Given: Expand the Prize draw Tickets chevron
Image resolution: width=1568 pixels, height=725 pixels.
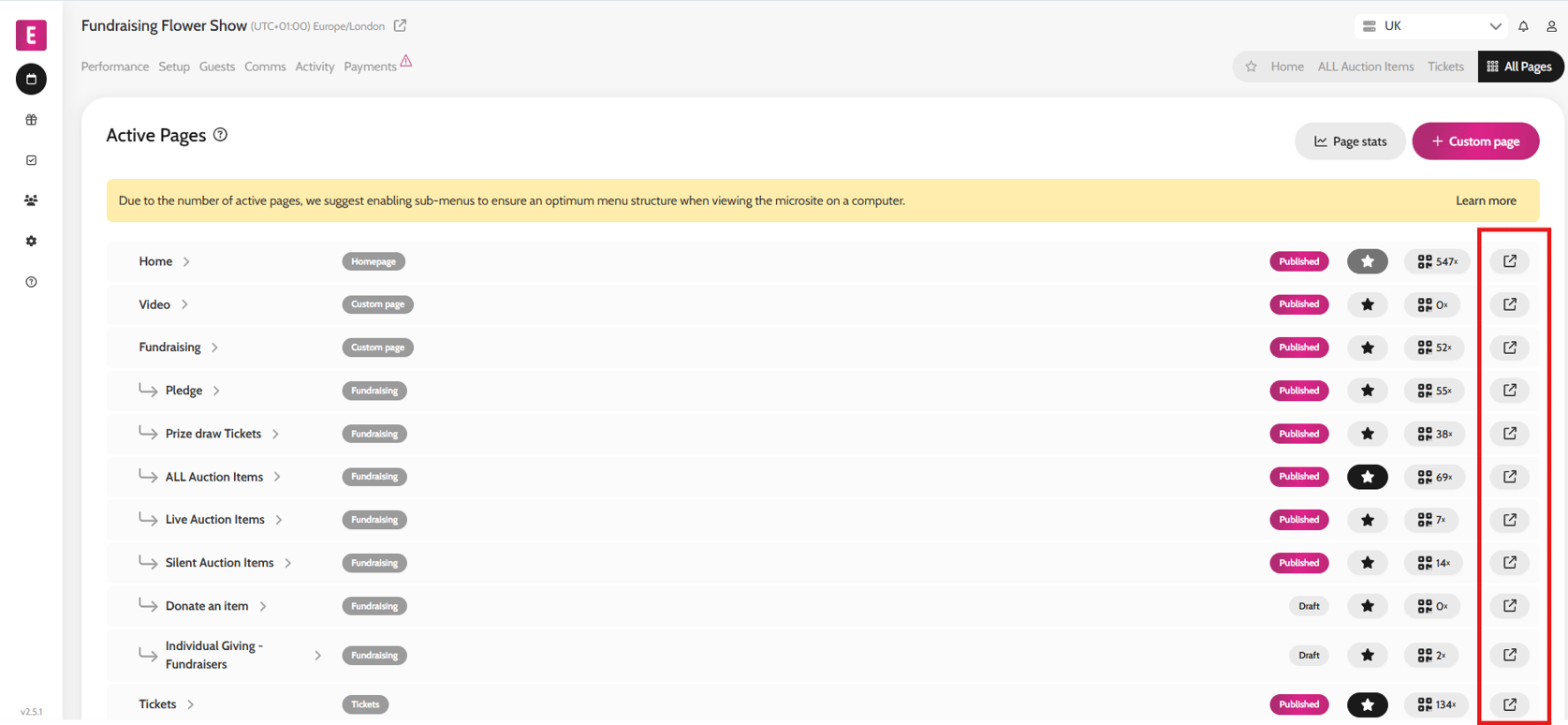Looking at the screenshot, I should [x=275, y=434].
